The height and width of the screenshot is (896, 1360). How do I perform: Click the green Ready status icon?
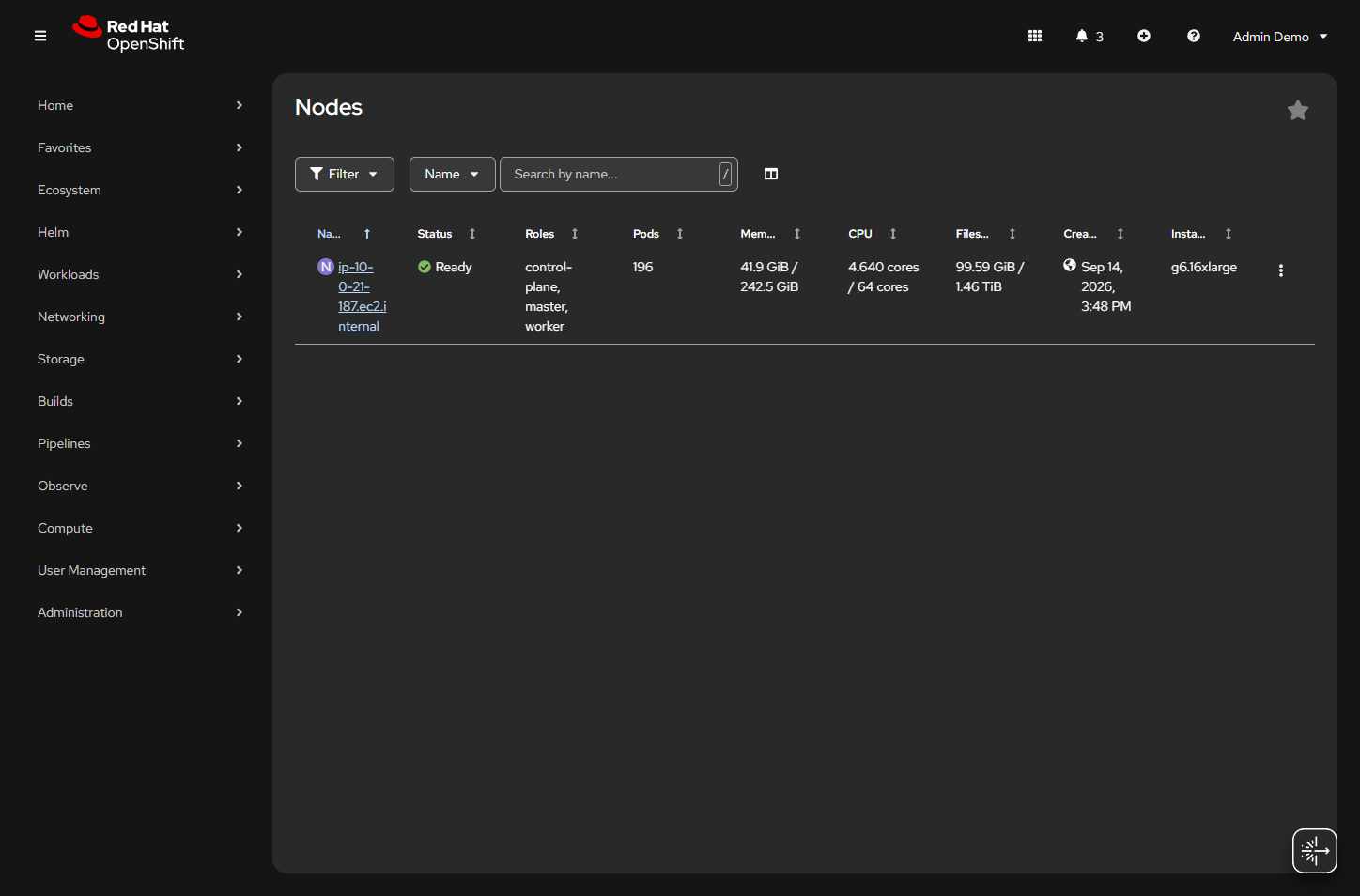click(x=425, y=267)
